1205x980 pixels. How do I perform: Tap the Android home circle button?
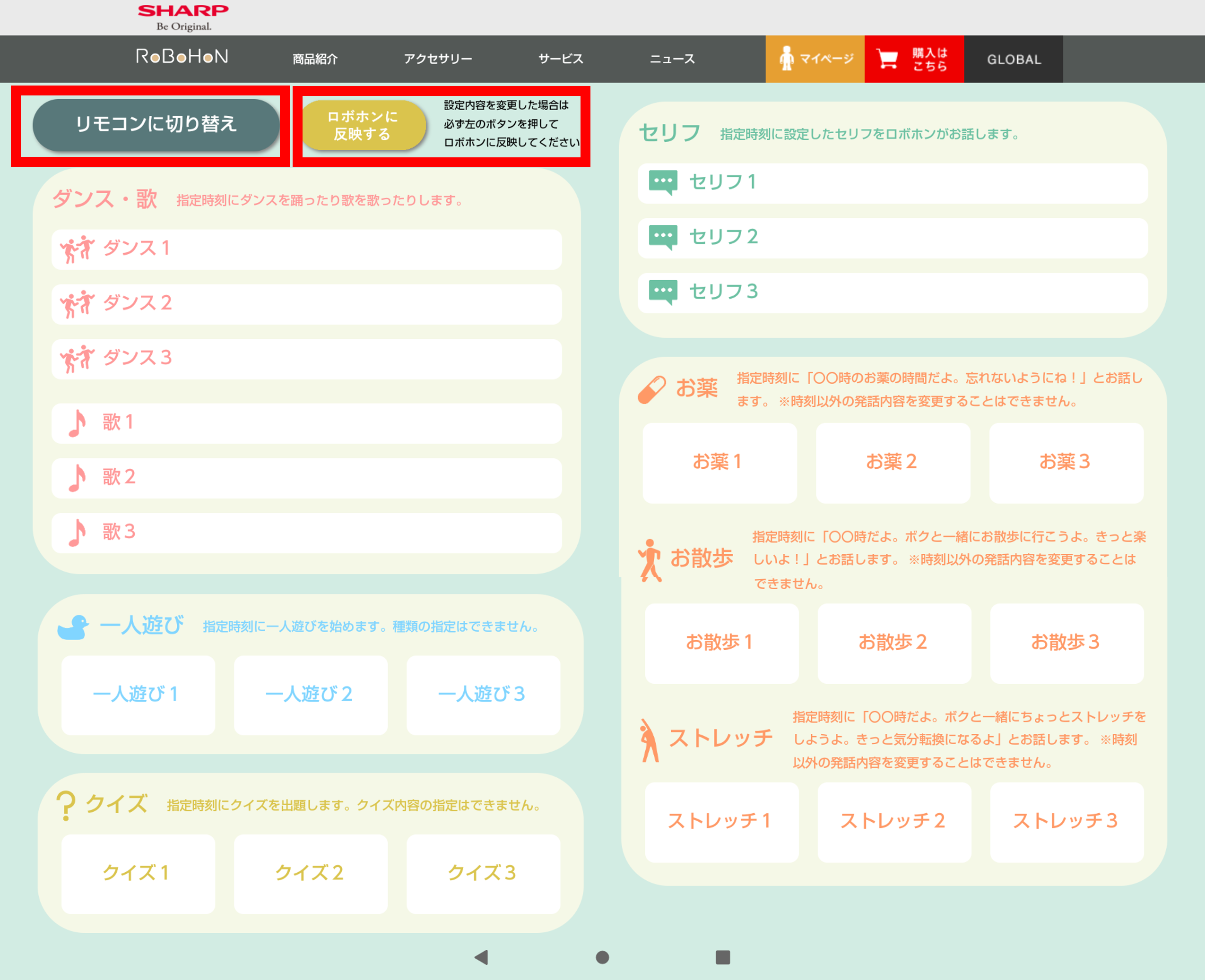click(602, 957)
